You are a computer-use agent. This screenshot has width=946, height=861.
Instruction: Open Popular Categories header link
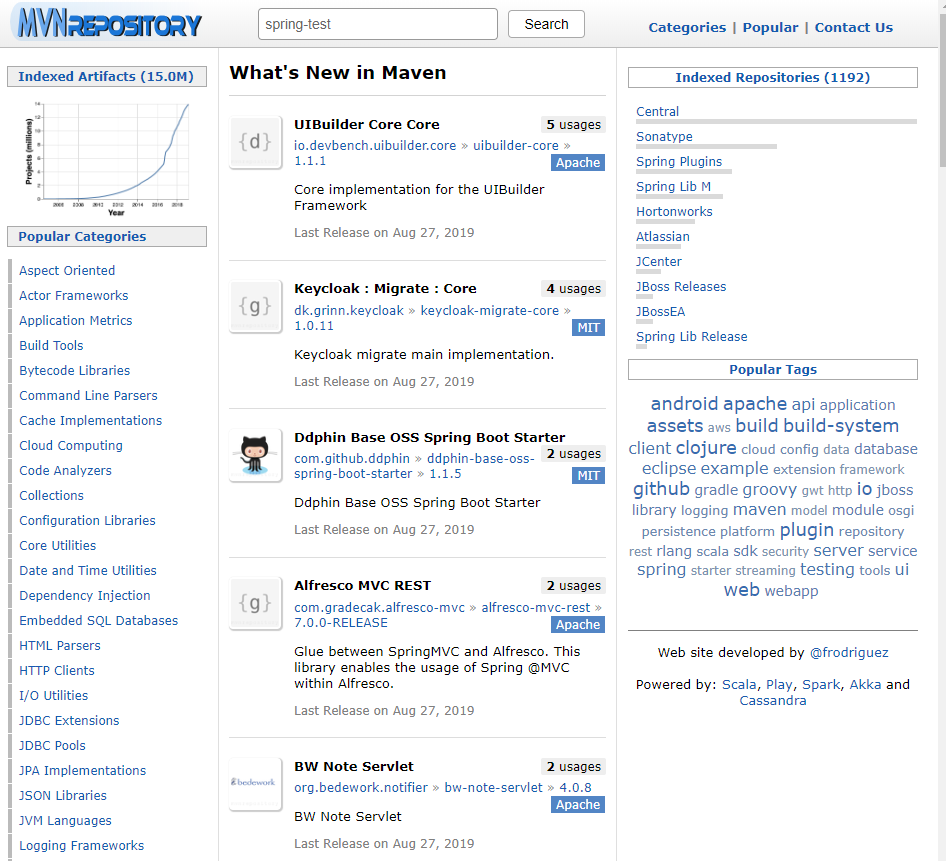[x=82, y=237]
